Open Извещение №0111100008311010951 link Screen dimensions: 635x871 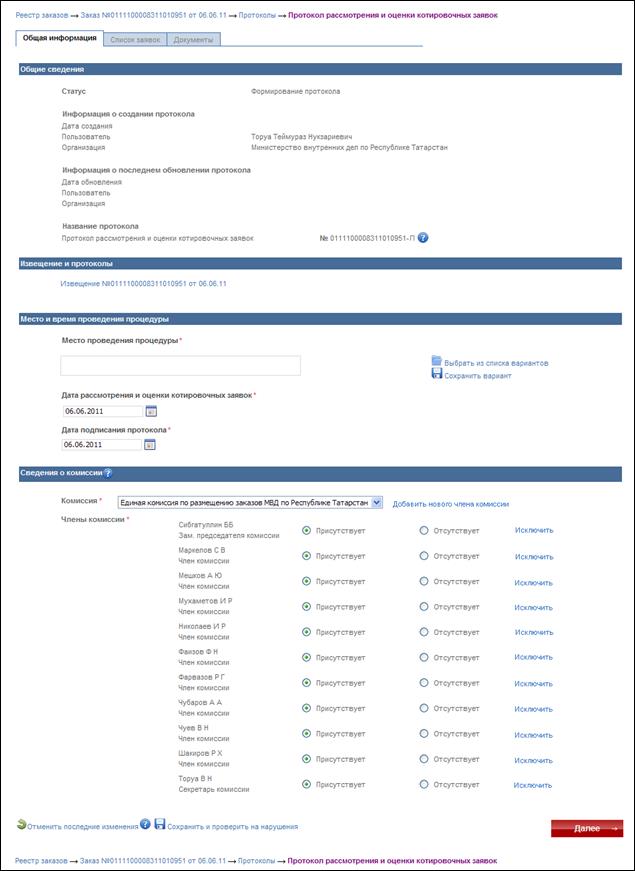click(143, 283)
